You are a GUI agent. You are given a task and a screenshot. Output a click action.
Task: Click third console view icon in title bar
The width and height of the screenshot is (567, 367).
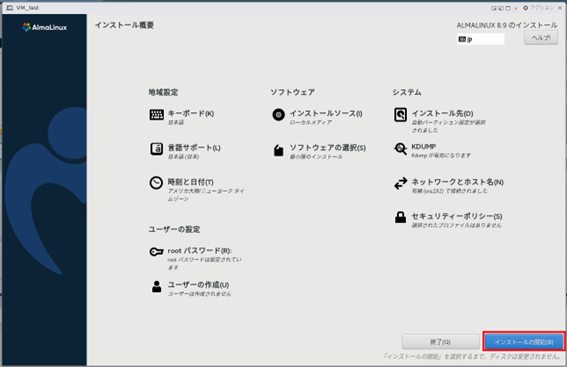click(x=508, y=8)
